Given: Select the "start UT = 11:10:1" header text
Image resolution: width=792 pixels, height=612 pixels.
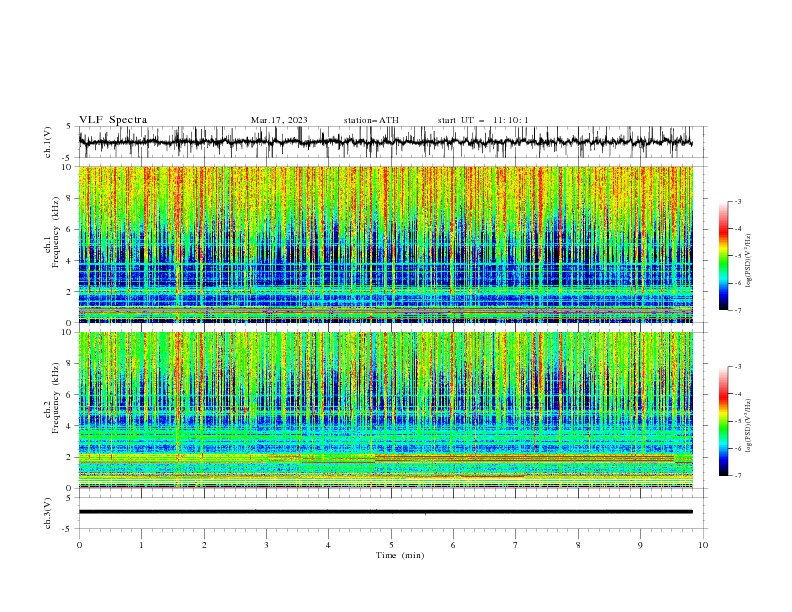Looking at the screenshot, I should [x=483, y=120].
